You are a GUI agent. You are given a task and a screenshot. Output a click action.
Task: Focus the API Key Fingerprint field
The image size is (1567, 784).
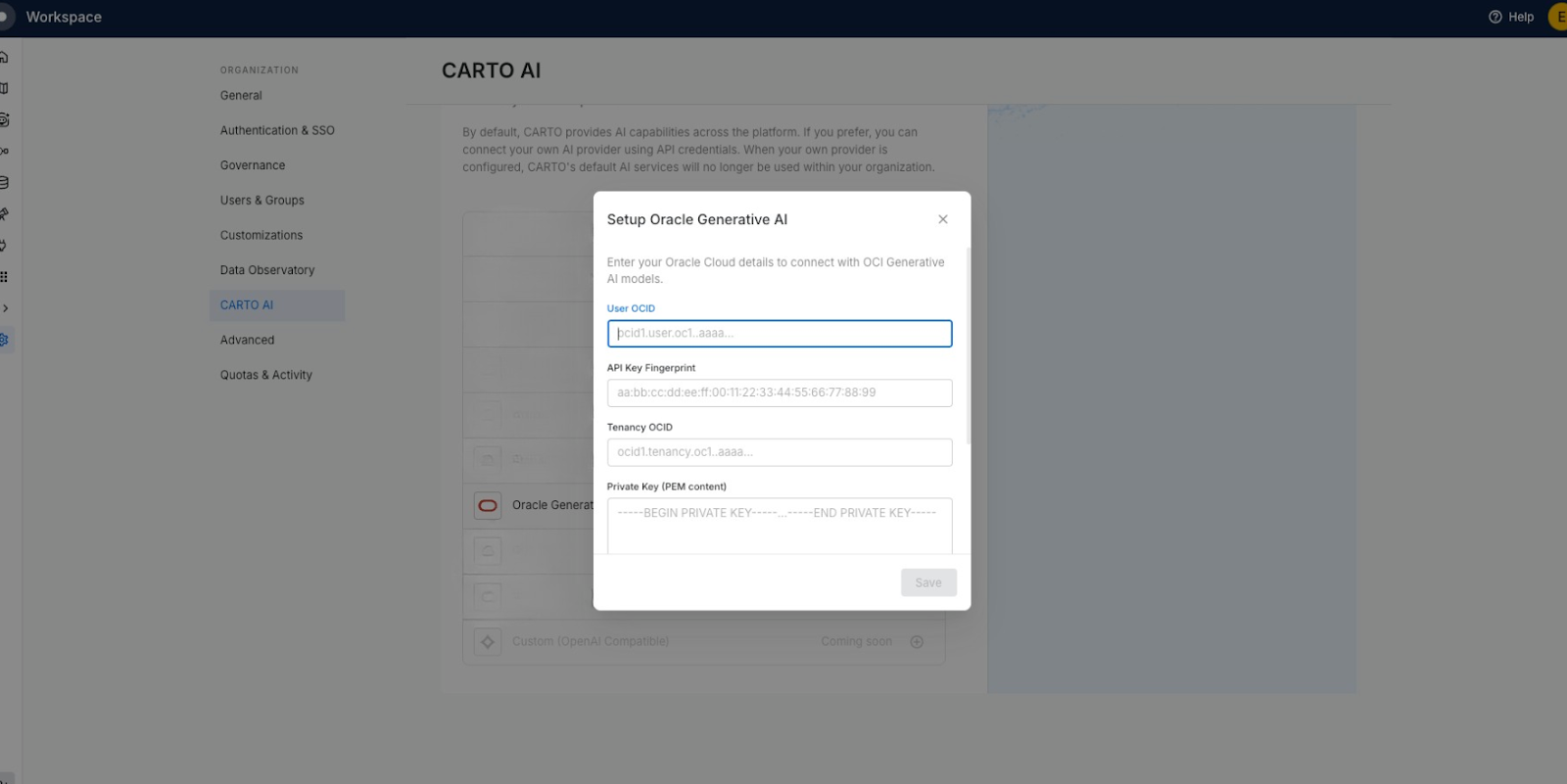pos(779,392)
